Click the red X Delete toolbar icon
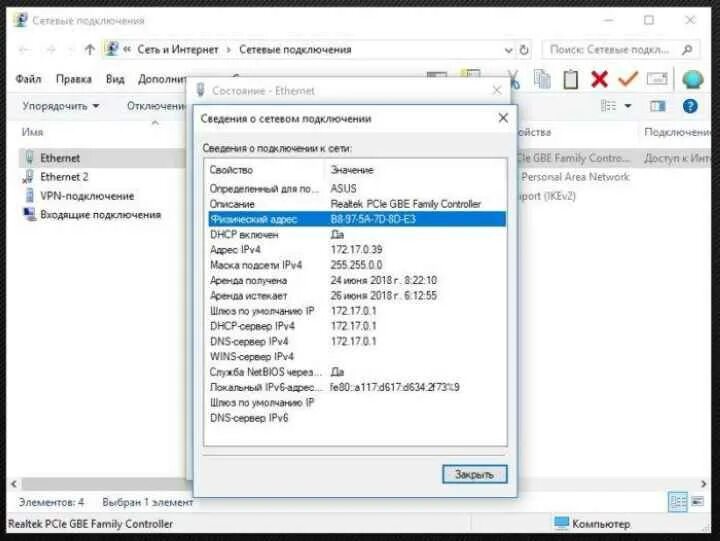The height and width of the screenshot is (541, 720). click(599, 79)
